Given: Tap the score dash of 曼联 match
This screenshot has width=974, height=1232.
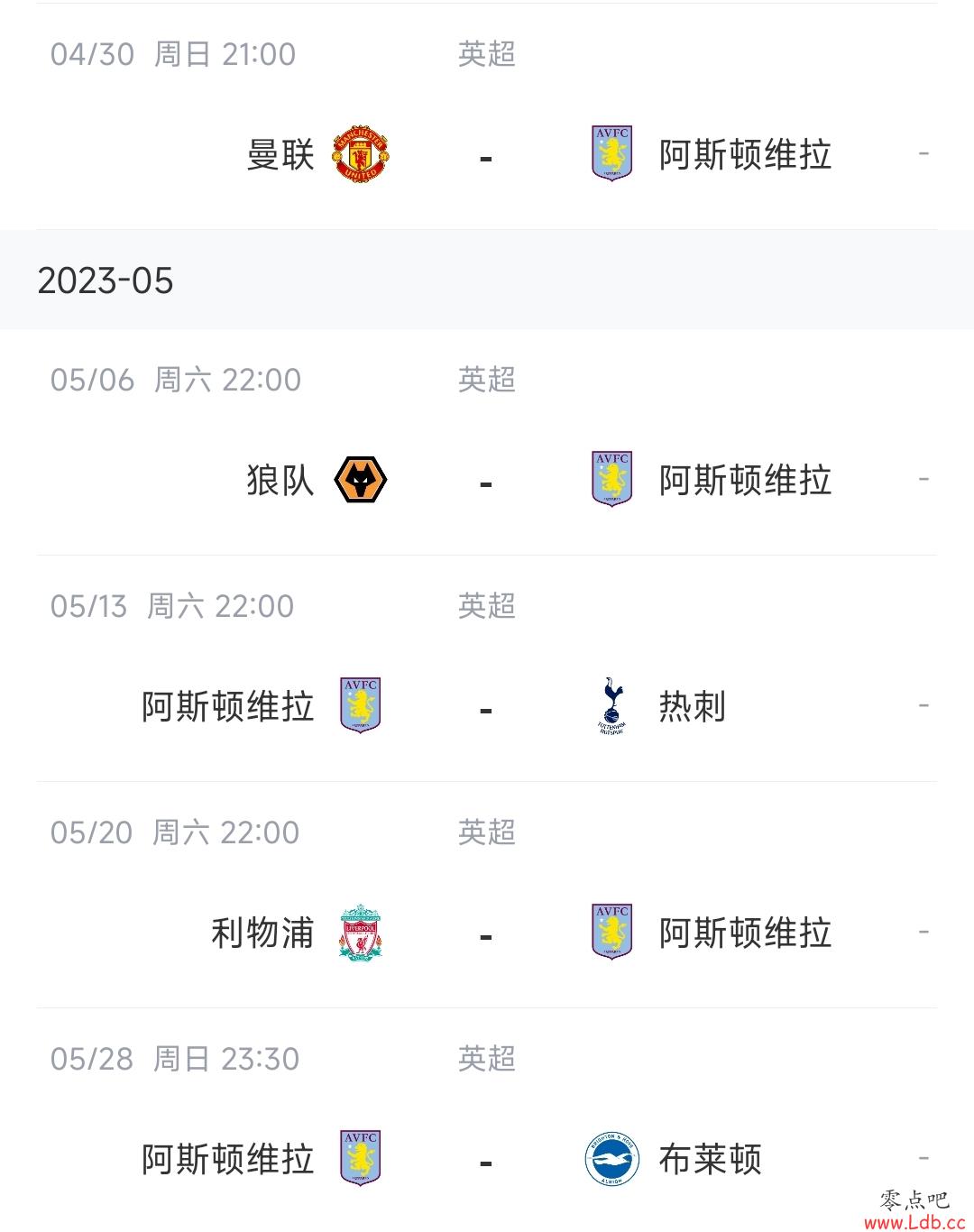Looking at the screenshot, I should [x=486, y=159].
